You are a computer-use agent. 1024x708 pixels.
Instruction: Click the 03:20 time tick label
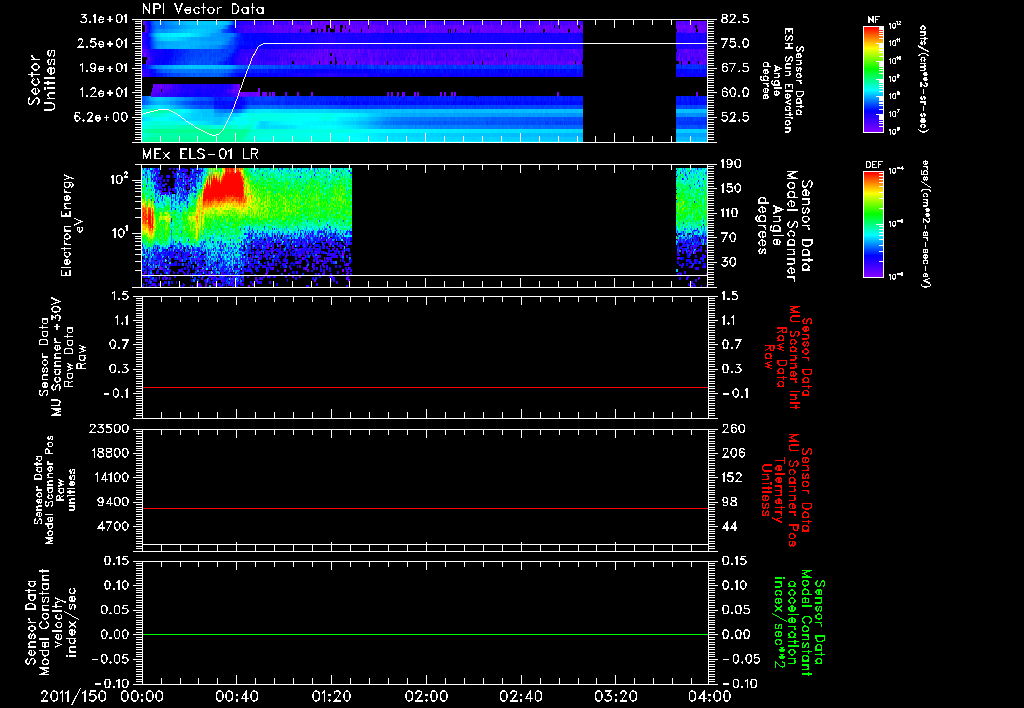point(615,696)
